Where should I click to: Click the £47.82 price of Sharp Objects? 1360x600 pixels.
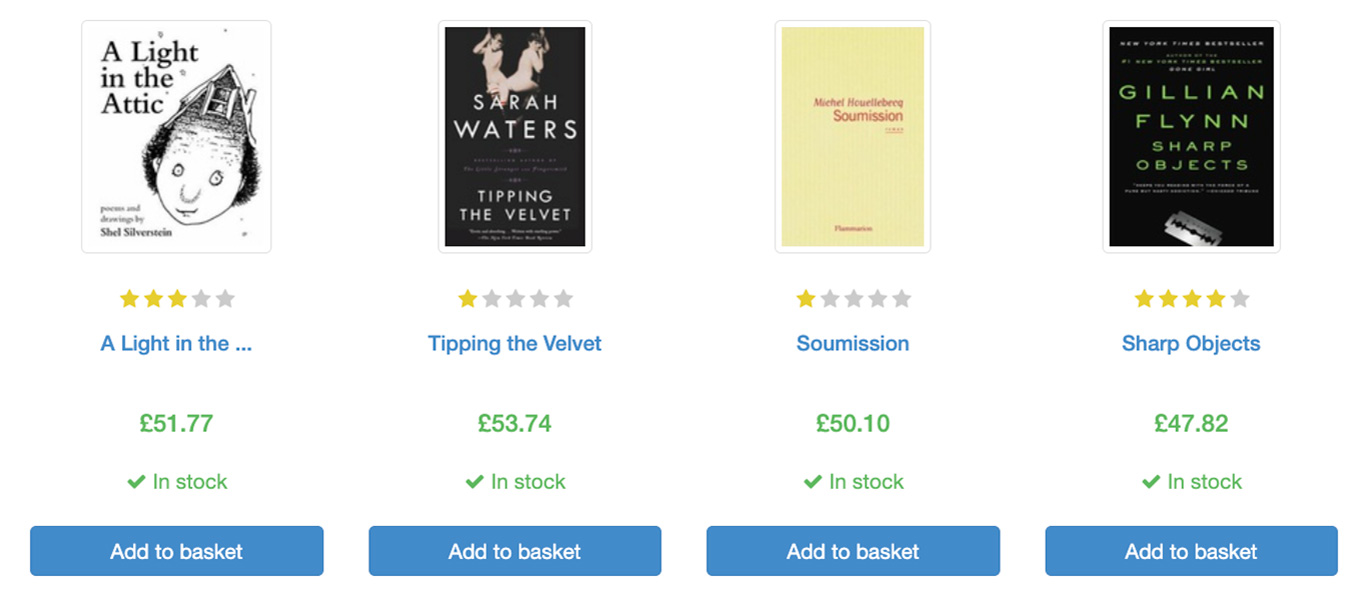tap(1191, 423)
